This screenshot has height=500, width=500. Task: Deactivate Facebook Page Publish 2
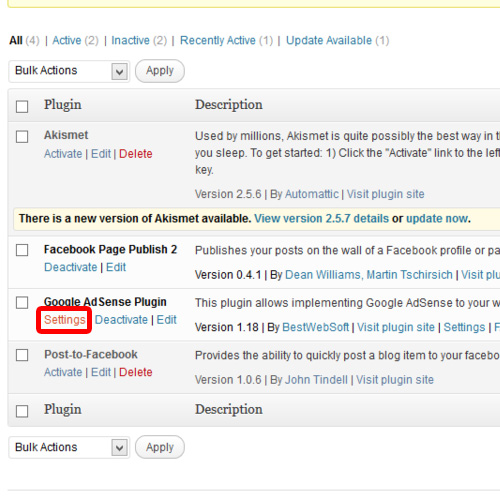[71, 267]
